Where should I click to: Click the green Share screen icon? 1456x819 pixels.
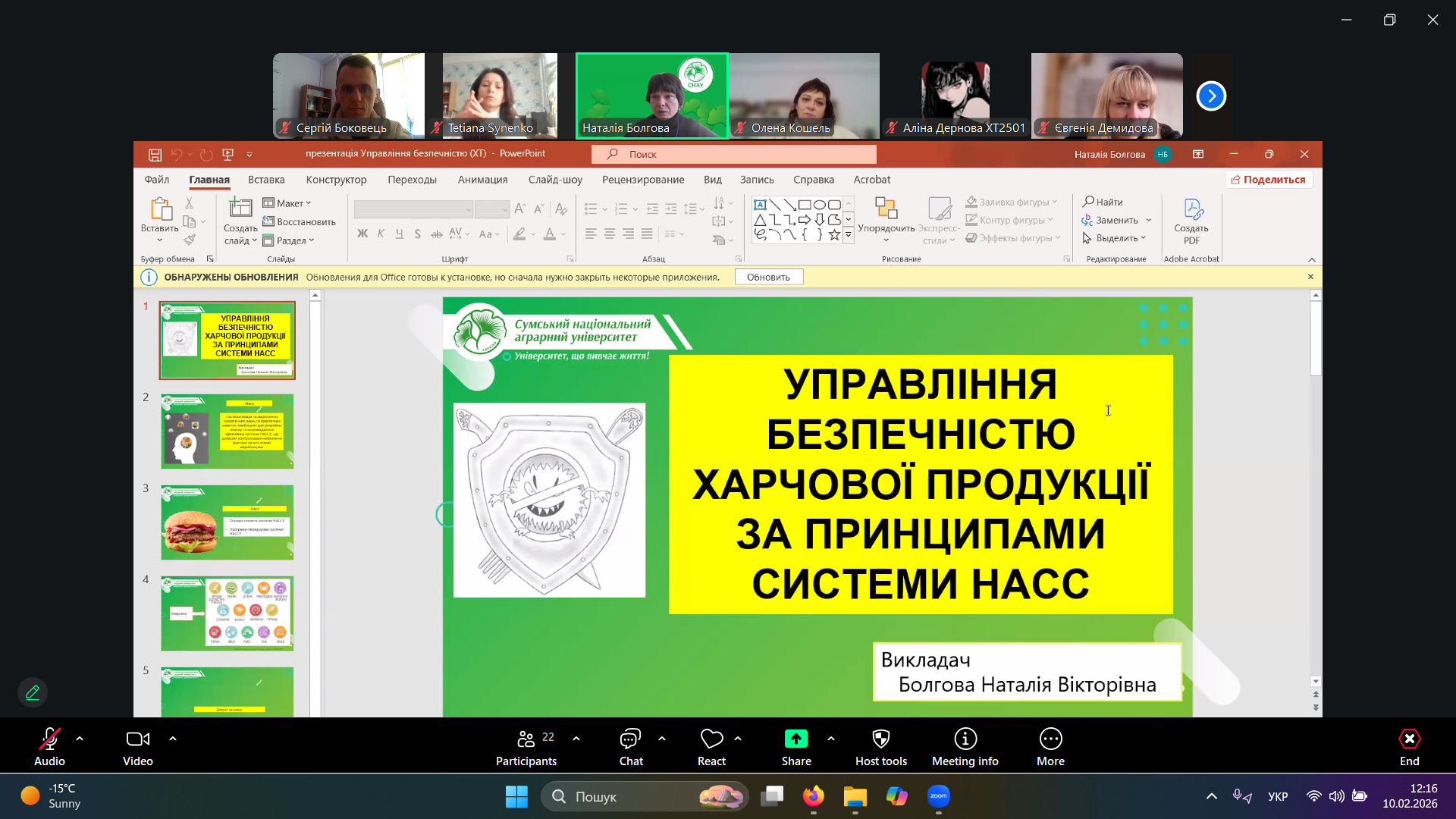[x=795, y=739]
